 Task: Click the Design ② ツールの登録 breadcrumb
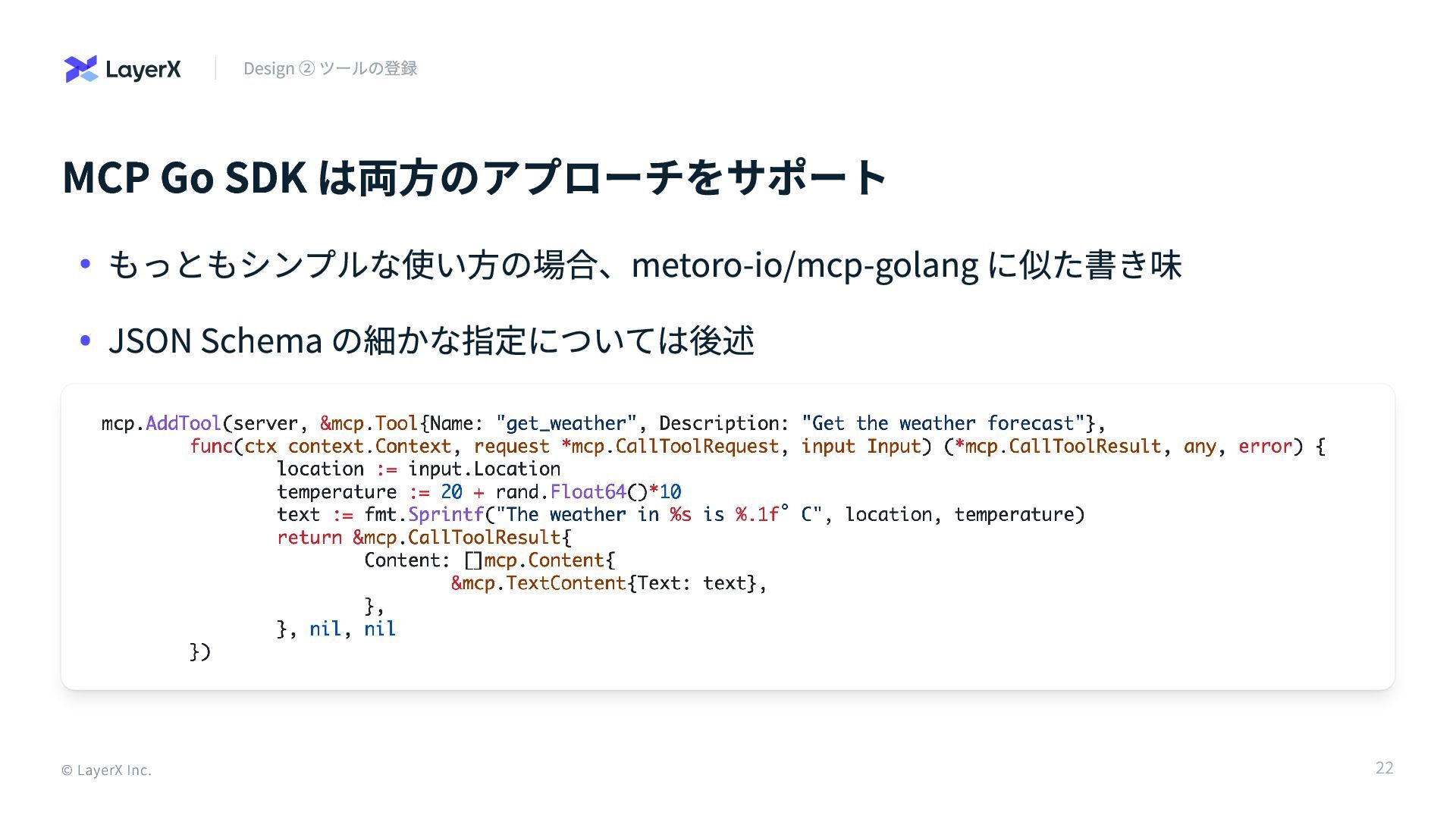click(330, 68)
